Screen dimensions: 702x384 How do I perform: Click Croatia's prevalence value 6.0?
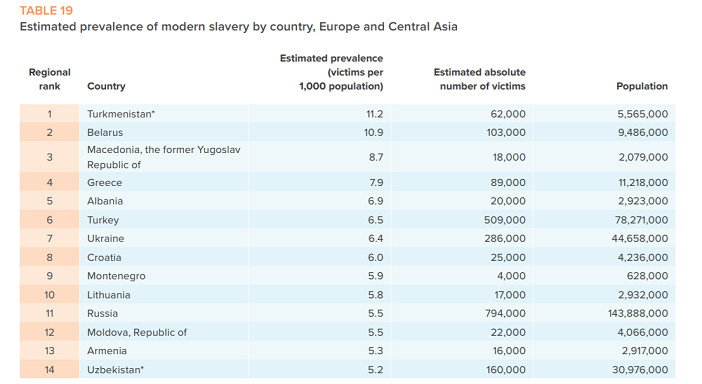(376, 258)
